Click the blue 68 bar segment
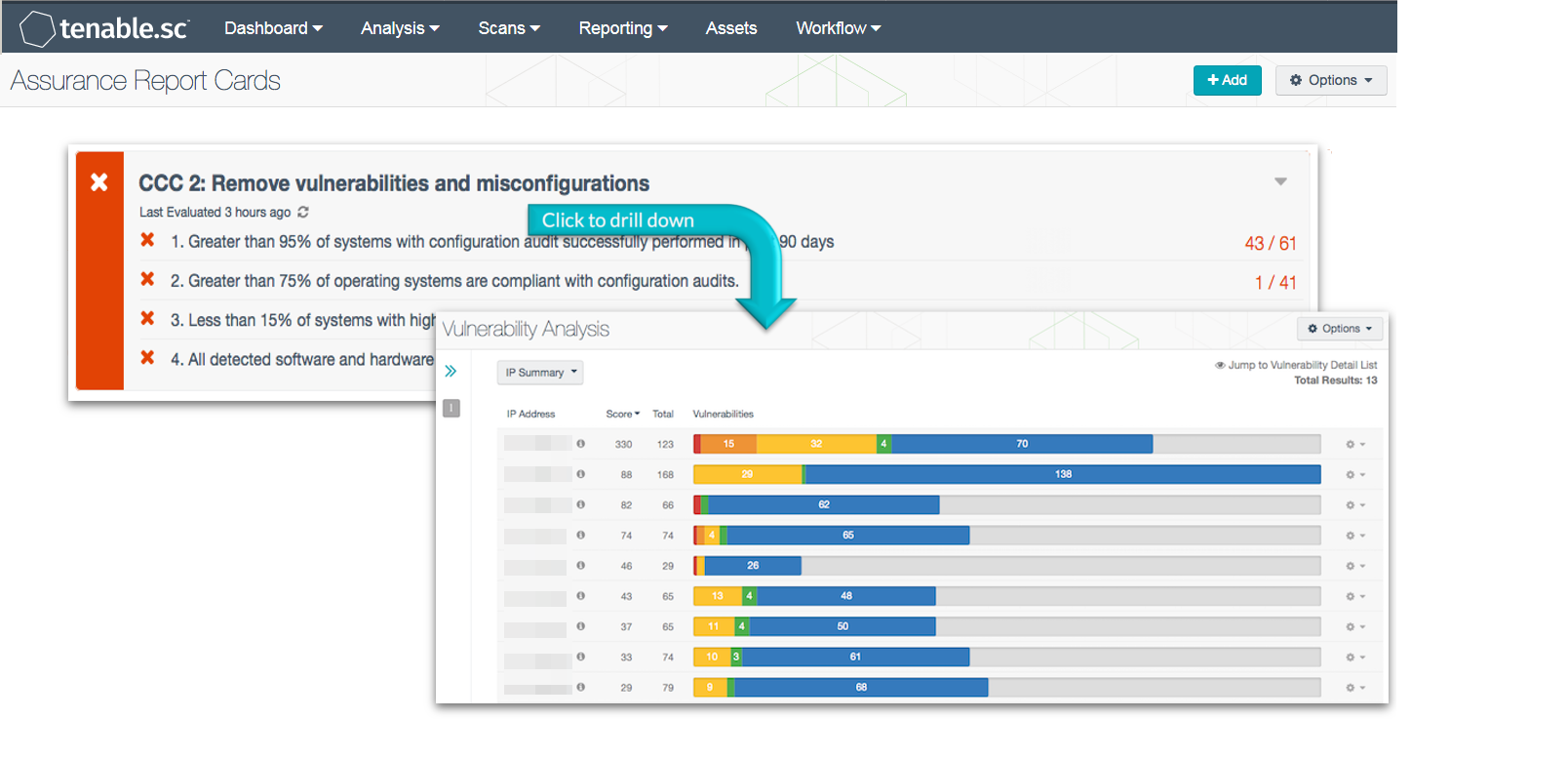The image size is (1568, 759). tap(861, 687)
